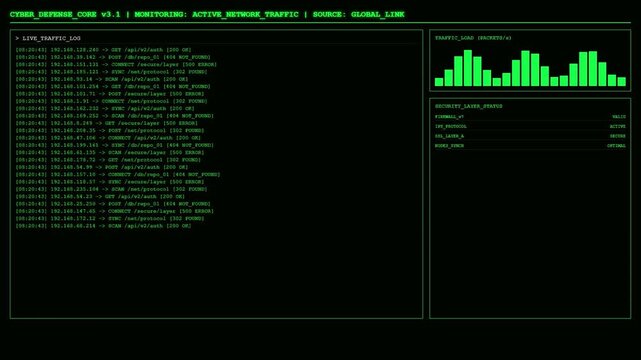This screenshot has width=641, height=360.
Task: Select log line GET /secure/layer [500 ERROR]
Action: [x=107, y=123]
